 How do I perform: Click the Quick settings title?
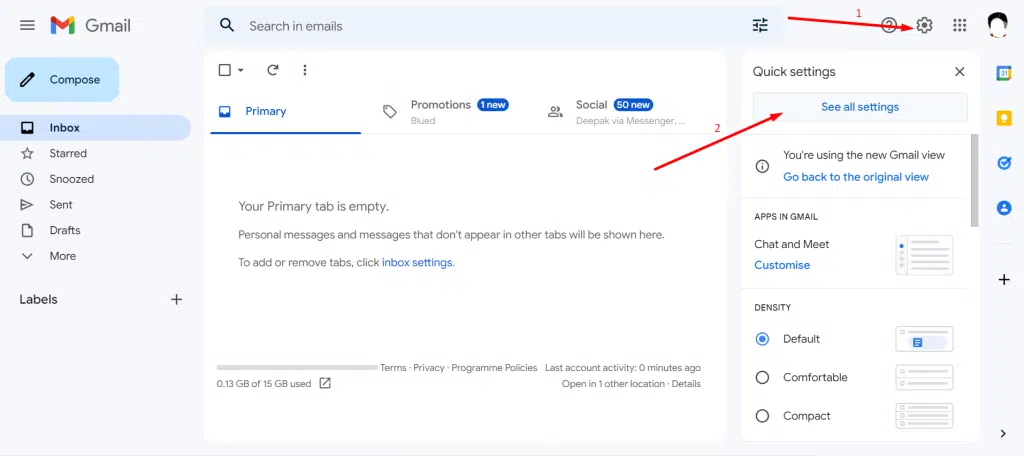(794, 72)
